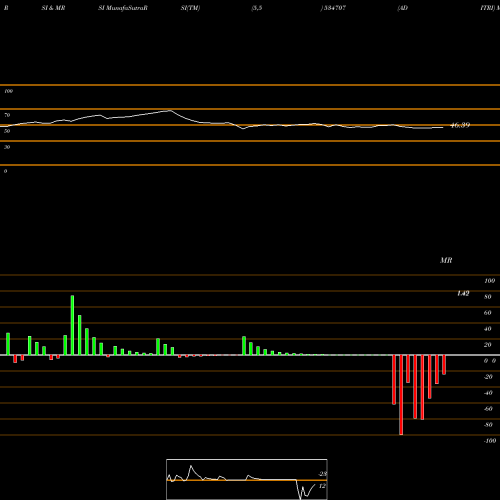The height and width of the screenshot is (500, 500).
Task: Click the RSI value label 46.39
Action: point(460,125)
